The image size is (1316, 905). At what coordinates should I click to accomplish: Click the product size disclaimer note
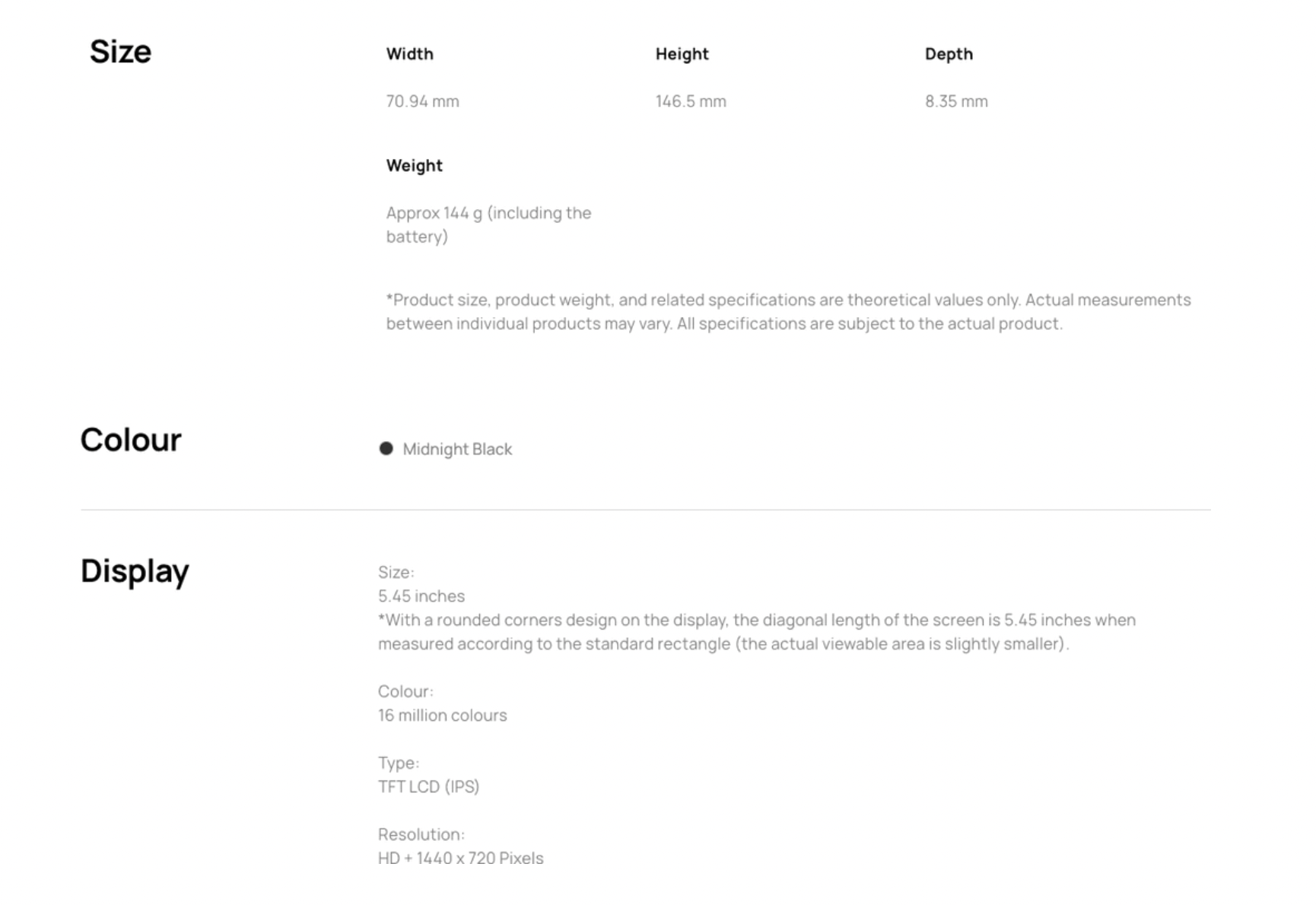coord(788,312)
